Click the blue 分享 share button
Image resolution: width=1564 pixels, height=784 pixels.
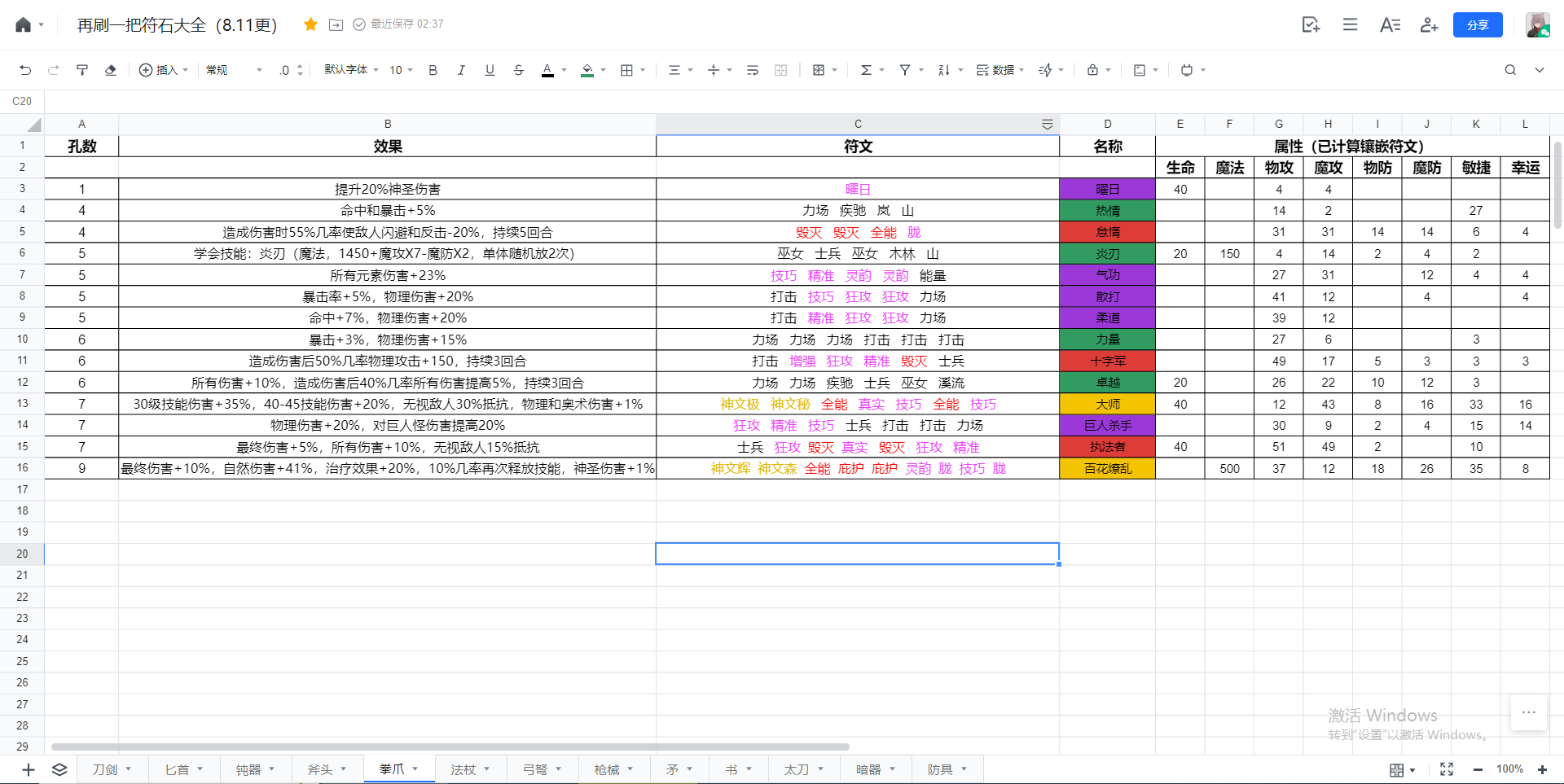pos(1478,24)
